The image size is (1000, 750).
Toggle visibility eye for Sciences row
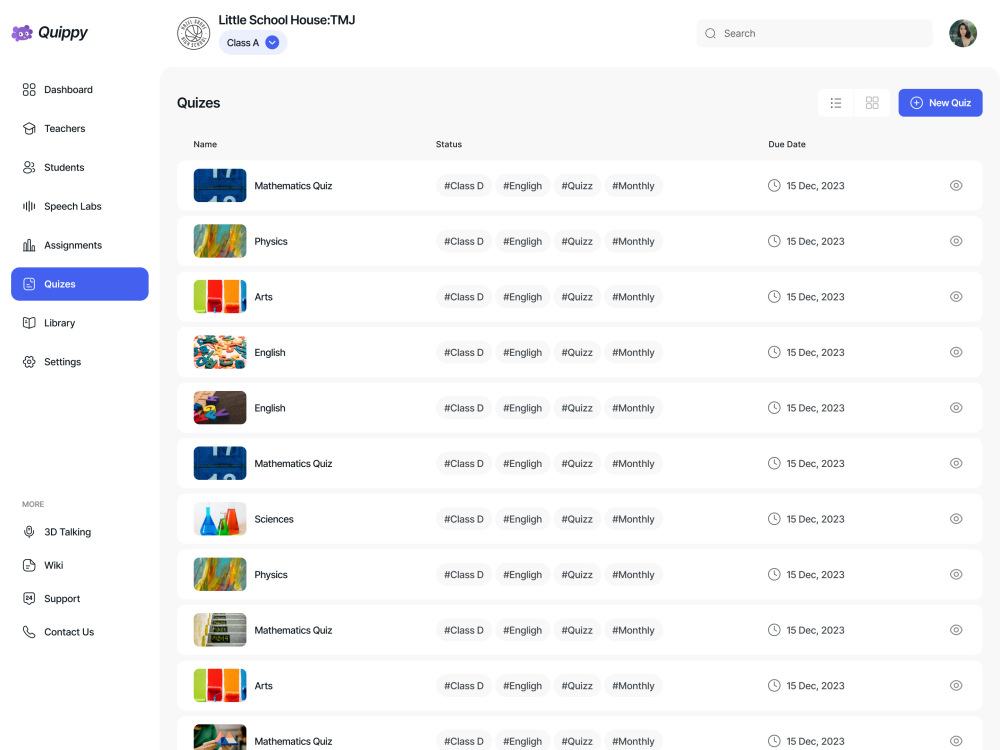pos(956,519)
